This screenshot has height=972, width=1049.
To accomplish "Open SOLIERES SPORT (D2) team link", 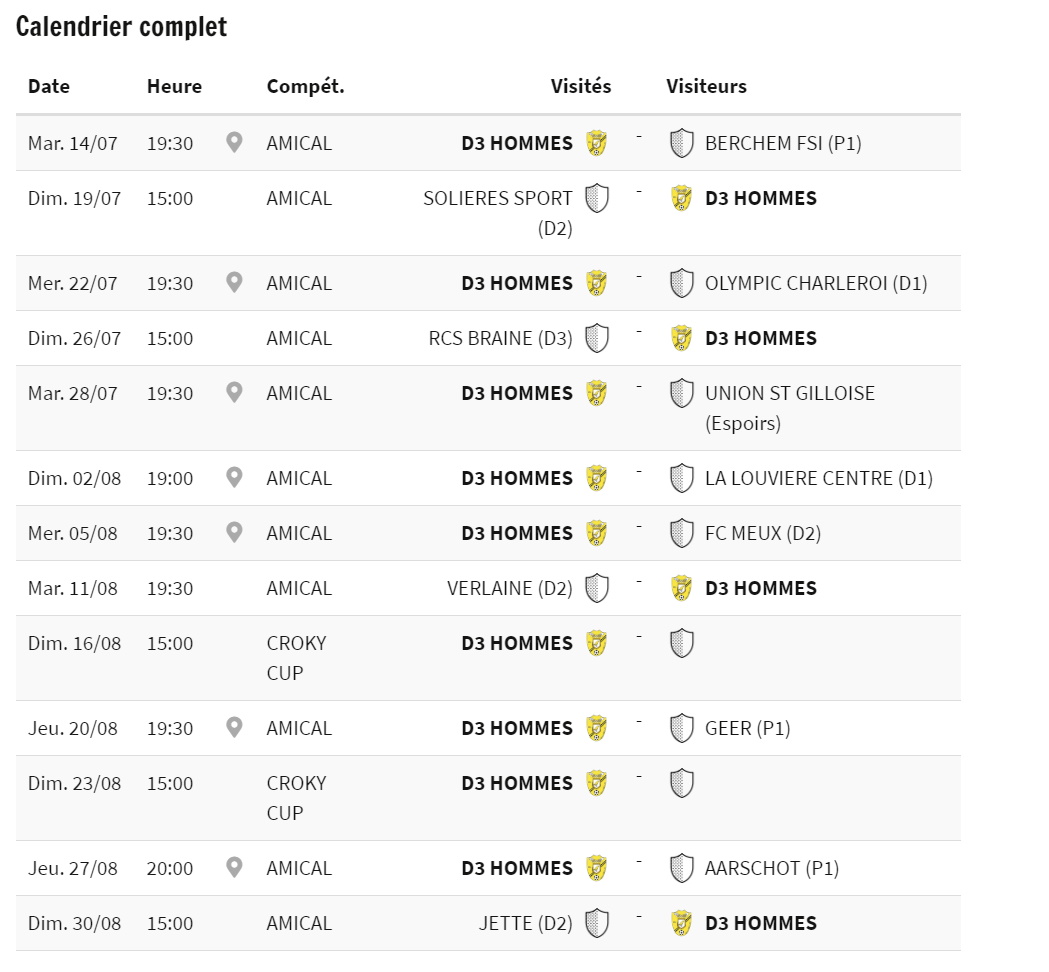I will (x=498, y=213).
